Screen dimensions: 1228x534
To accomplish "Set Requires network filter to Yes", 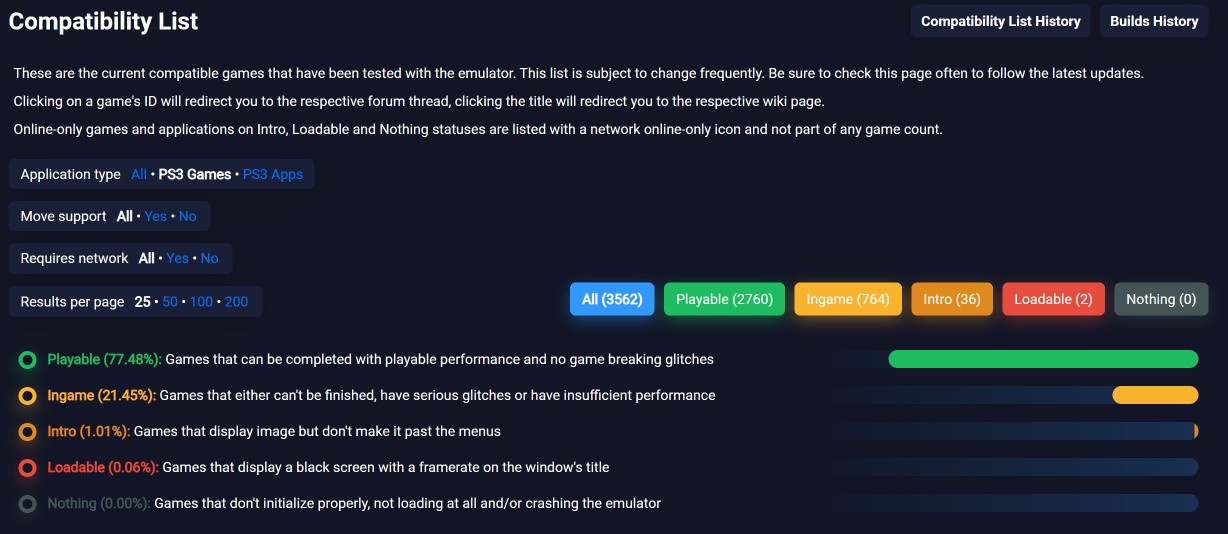I will 178,258.
